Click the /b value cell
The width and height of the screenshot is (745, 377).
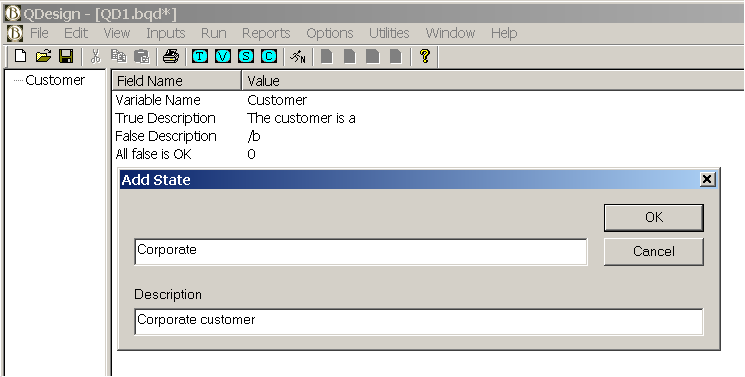point(254,136)
